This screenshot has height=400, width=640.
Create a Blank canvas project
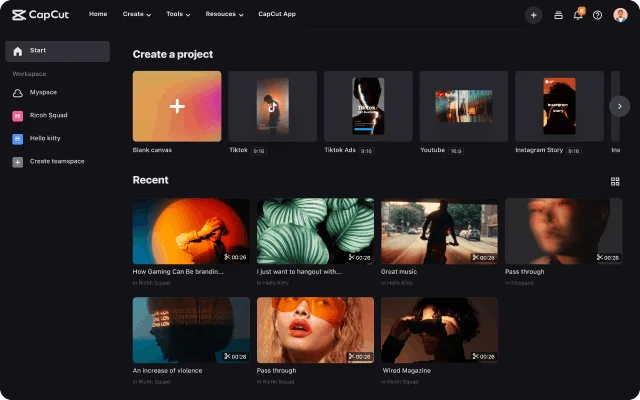[x=177, y=106]
